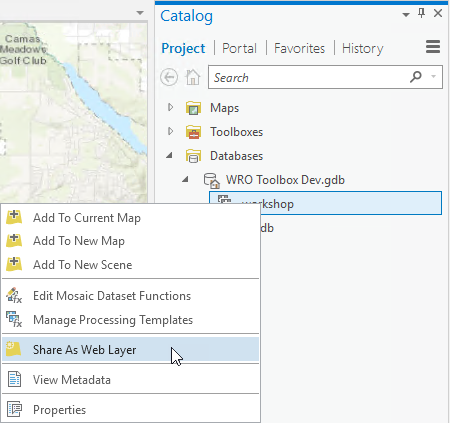Open the History tab
This screenshot has width=450, height=423.
pos(363,48)
